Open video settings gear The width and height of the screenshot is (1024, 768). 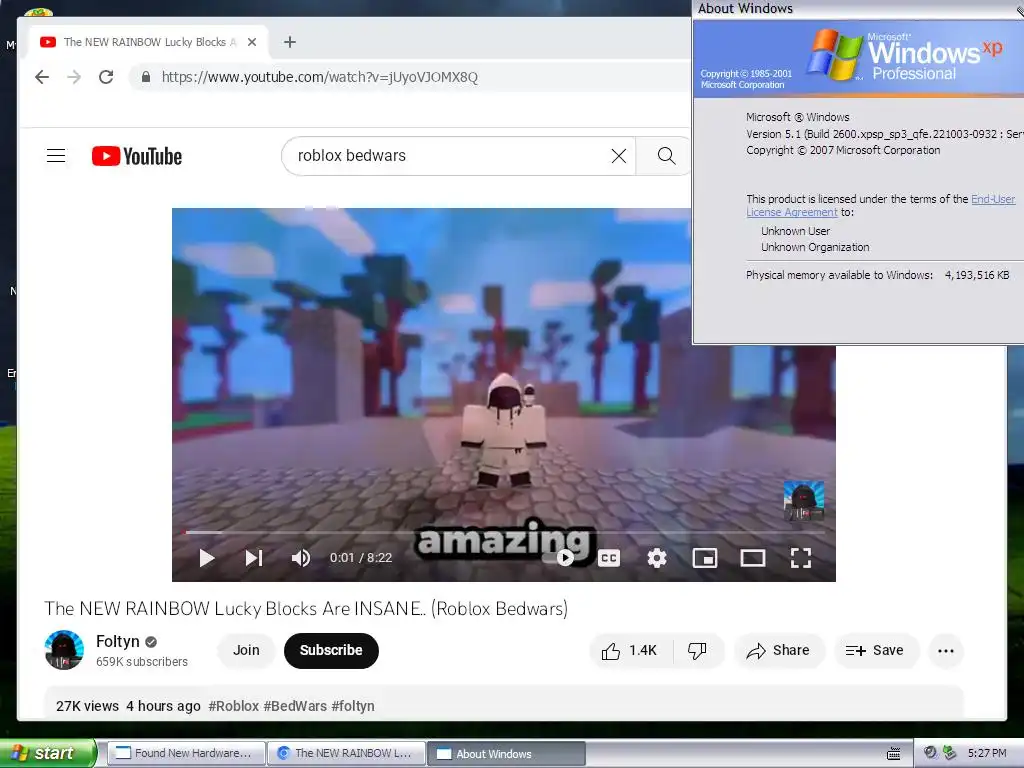[656, 558]
